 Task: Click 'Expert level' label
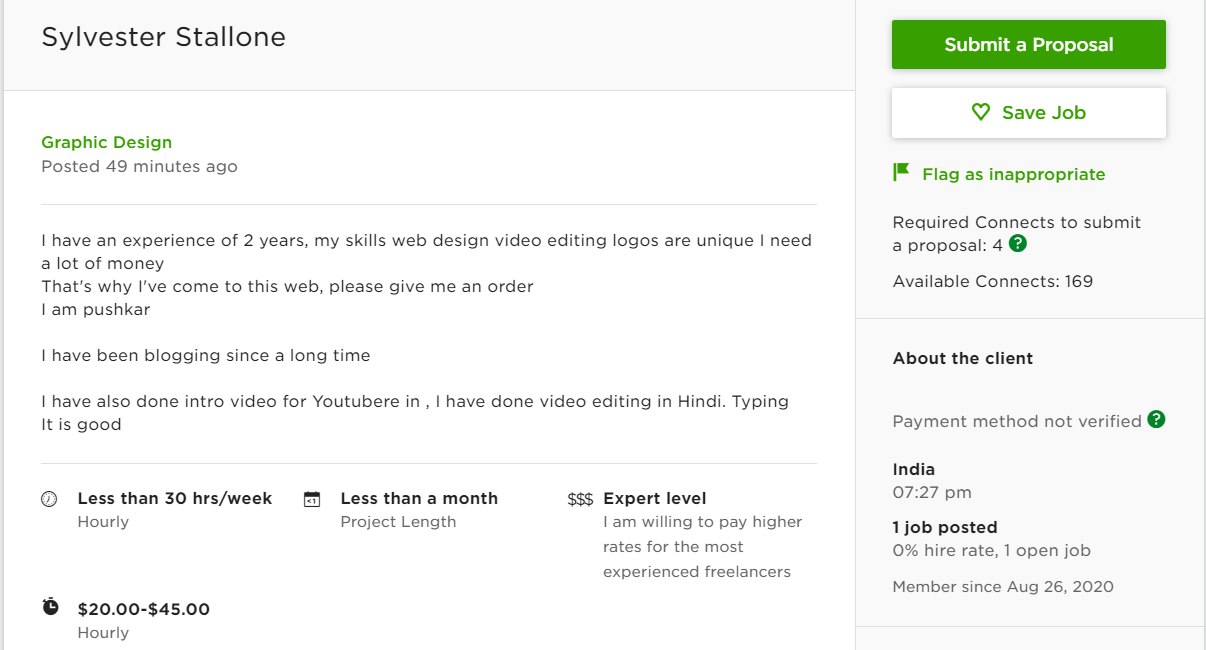(x=655, y=498)
